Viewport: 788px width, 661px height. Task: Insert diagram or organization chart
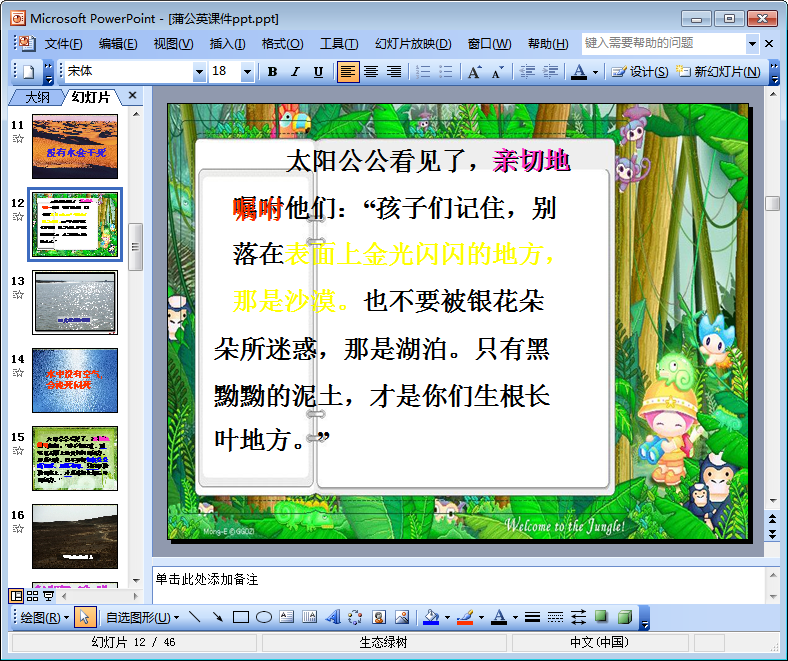tap(355, 617)
